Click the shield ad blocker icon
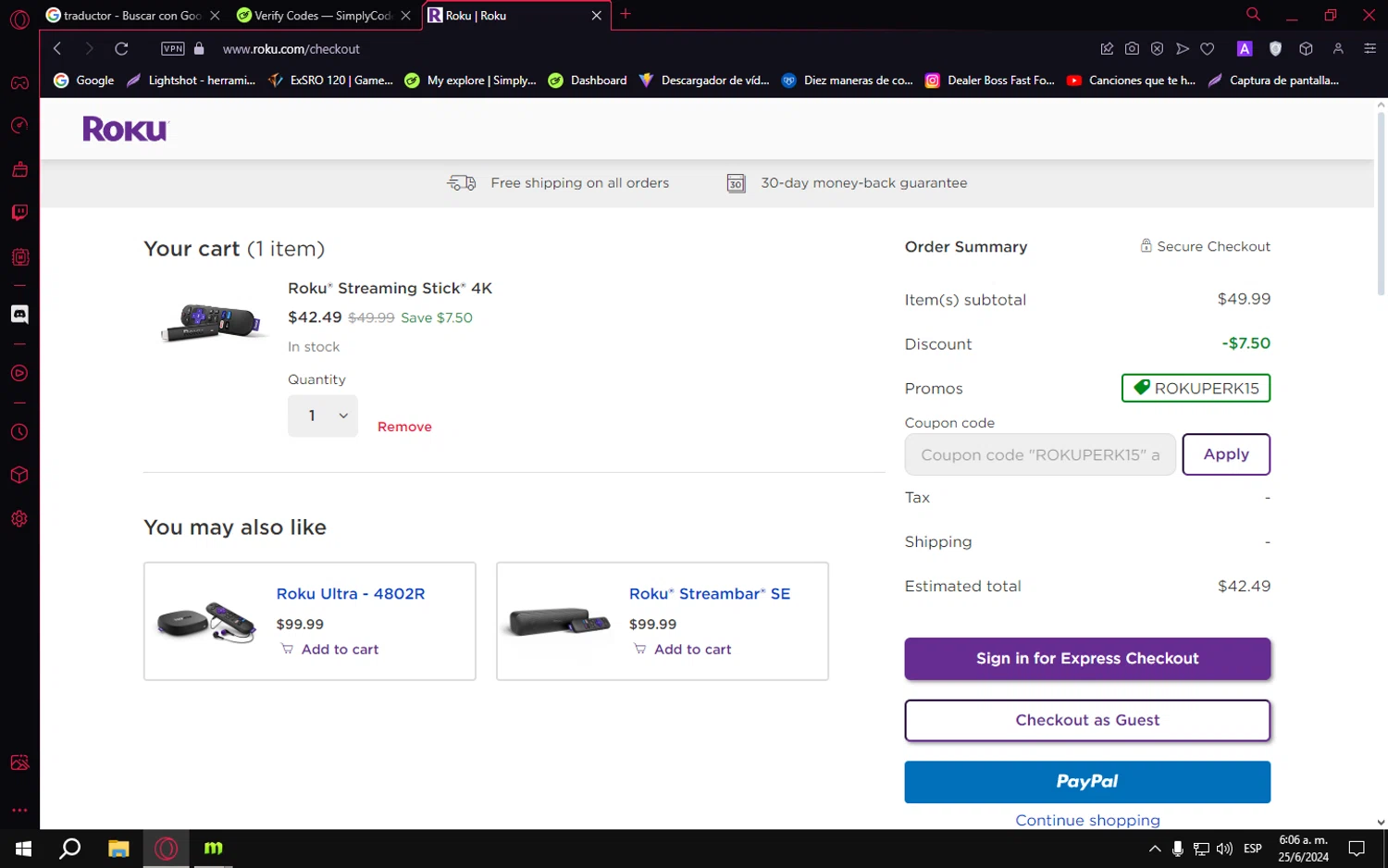The image size is (1388, 868). (x=1275, y=49)
